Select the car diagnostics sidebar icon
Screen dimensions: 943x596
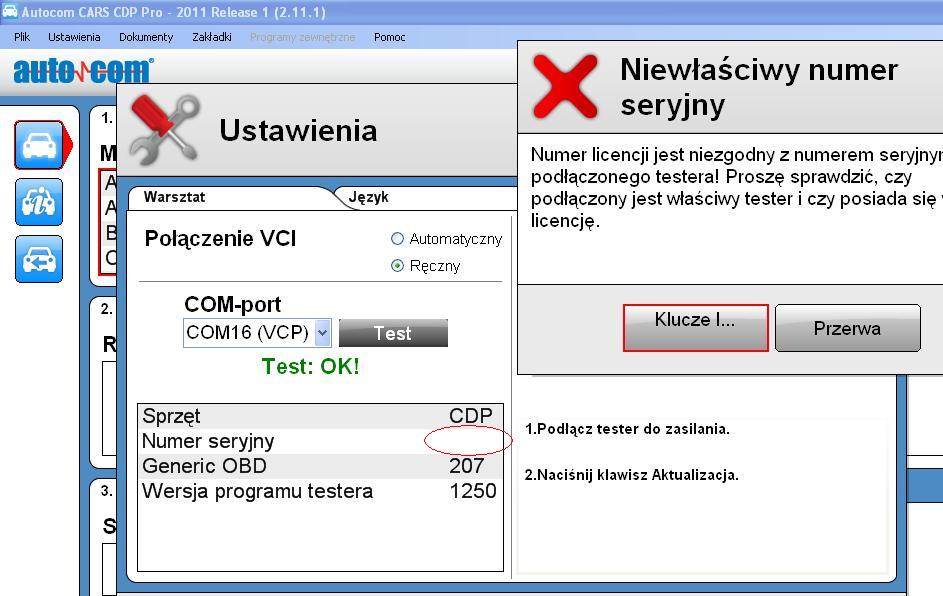tap(40, 146)
